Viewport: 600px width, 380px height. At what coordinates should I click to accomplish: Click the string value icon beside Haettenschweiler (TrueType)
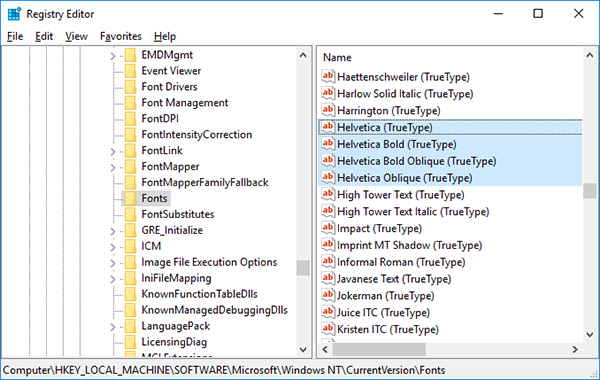(328, 77)
